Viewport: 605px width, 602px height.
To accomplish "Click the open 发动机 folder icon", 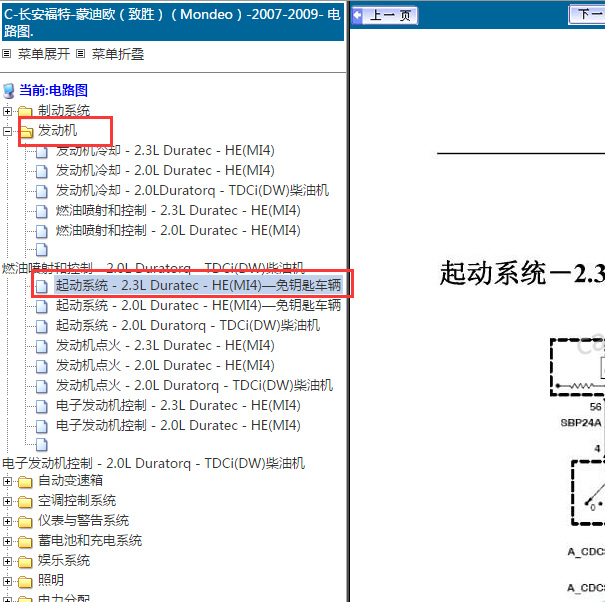I will pyautogui.click(x=26, y=132).
